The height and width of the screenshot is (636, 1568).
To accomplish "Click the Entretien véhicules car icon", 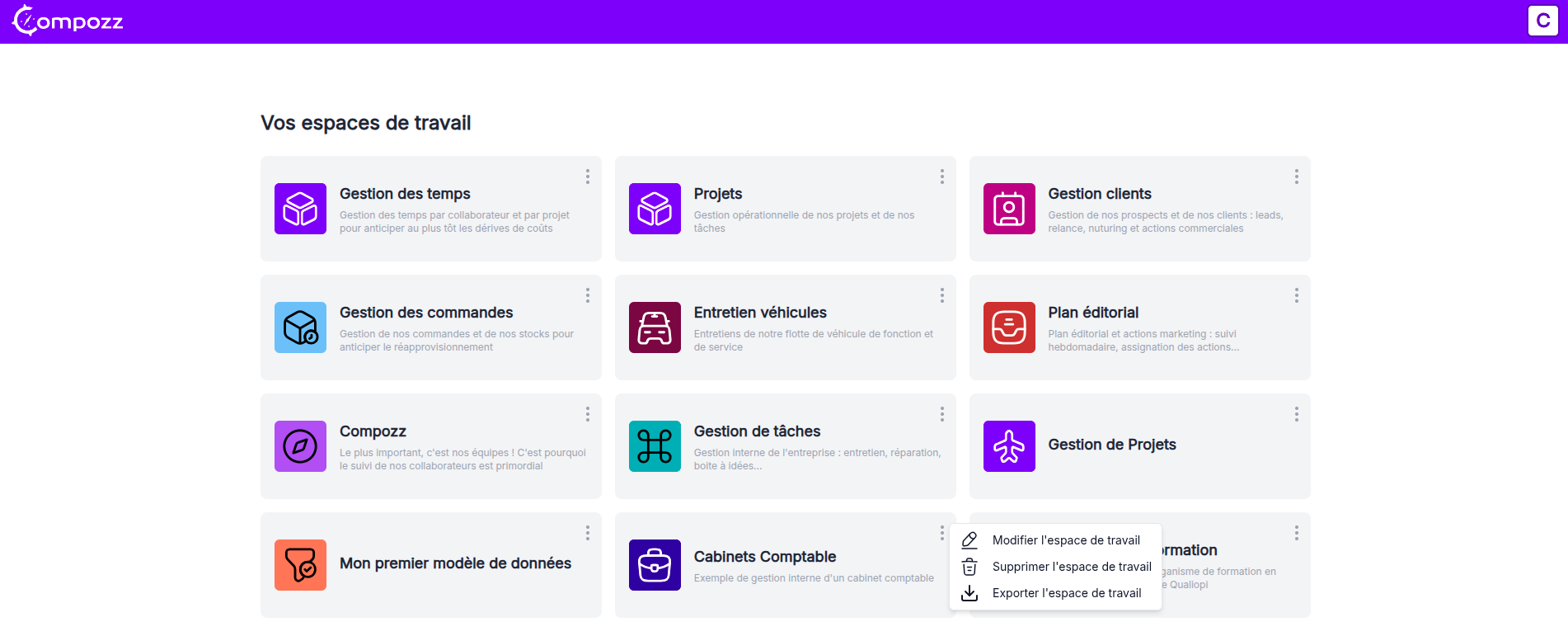I will click(655, 327).
